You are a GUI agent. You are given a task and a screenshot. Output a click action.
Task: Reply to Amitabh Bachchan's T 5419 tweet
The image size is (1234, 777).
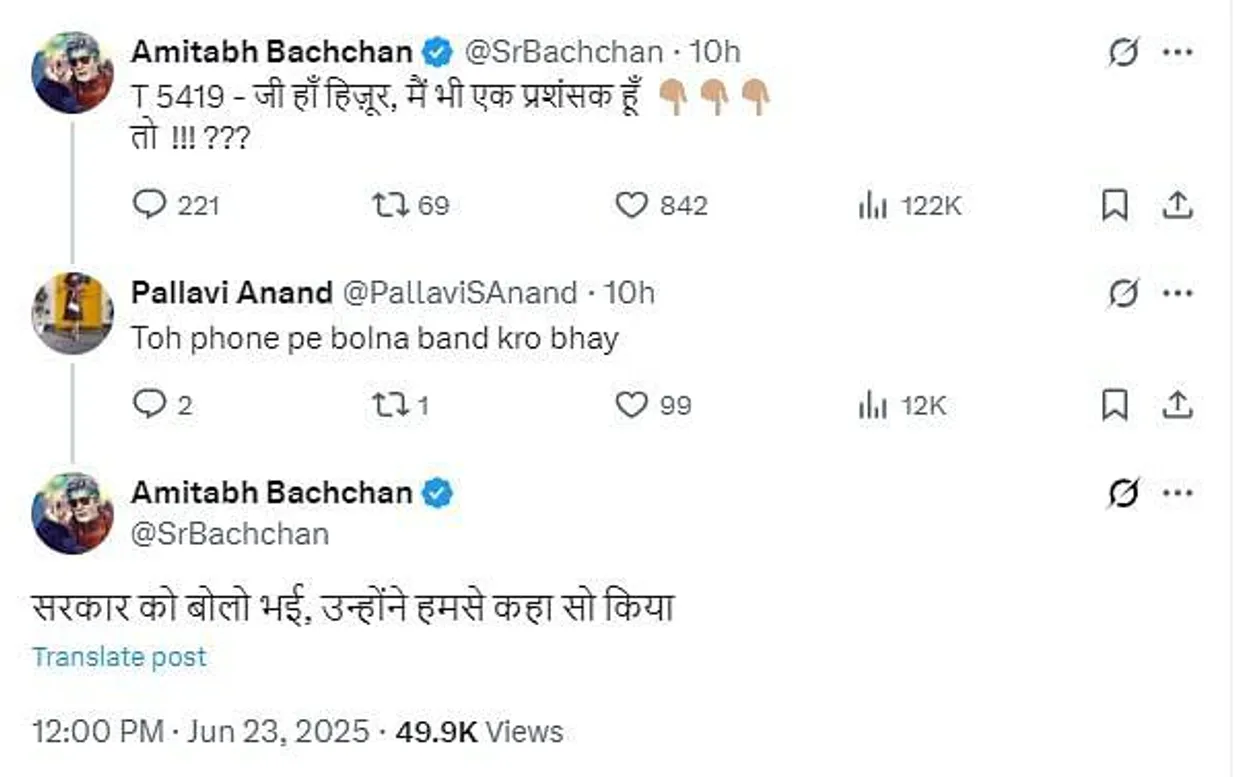149,205
